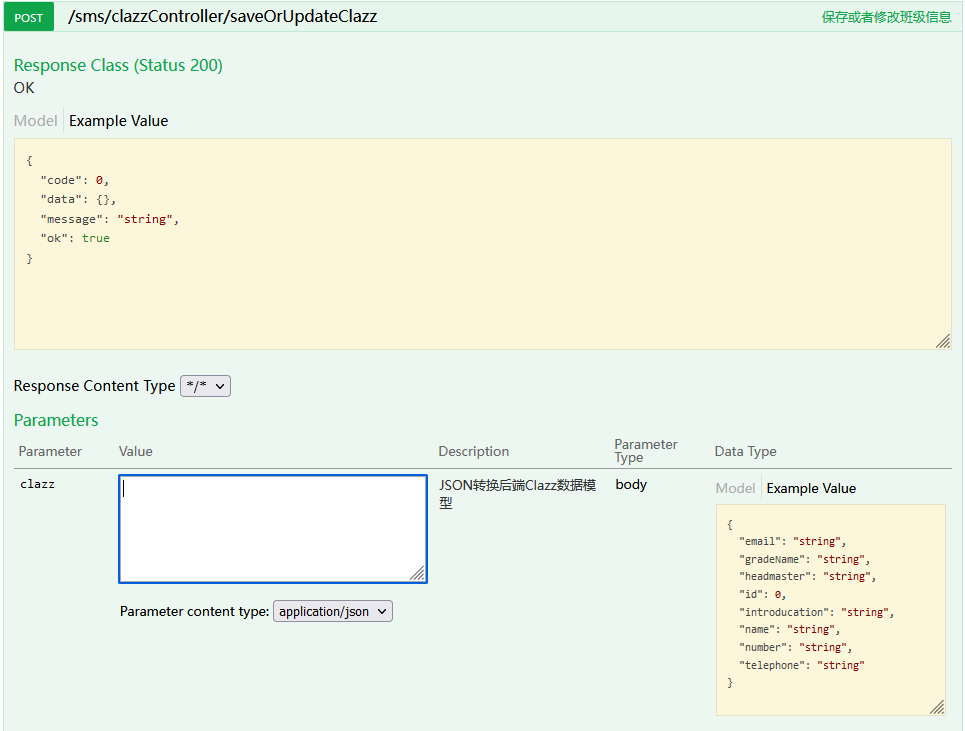The height and width of the screenshot is (731, 965).
Task: Open the Parameter content type application/json dropdown
Action: click(333, 611)
